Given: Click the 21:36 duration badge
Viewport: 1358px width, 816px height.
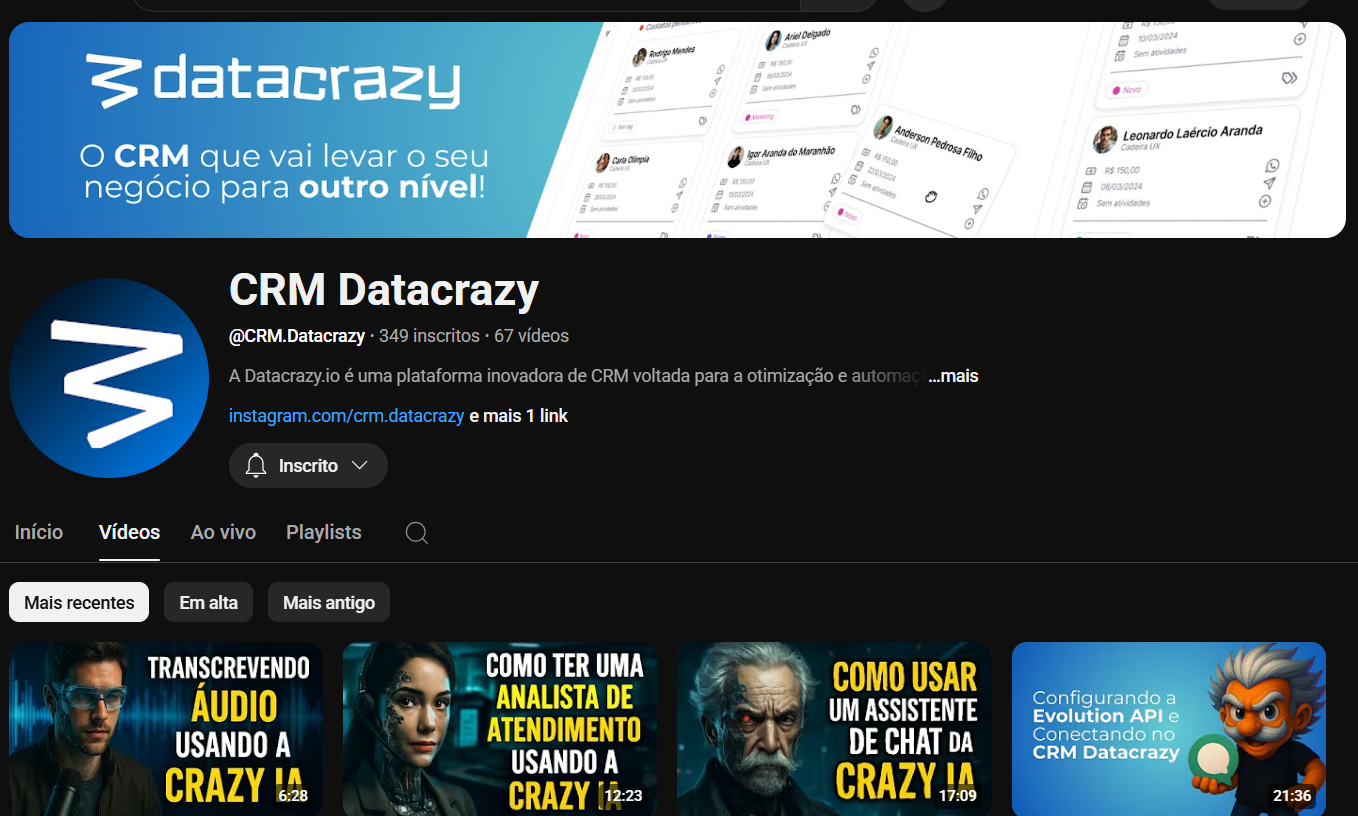Looking at the screenshot, I should point(1292,796).
